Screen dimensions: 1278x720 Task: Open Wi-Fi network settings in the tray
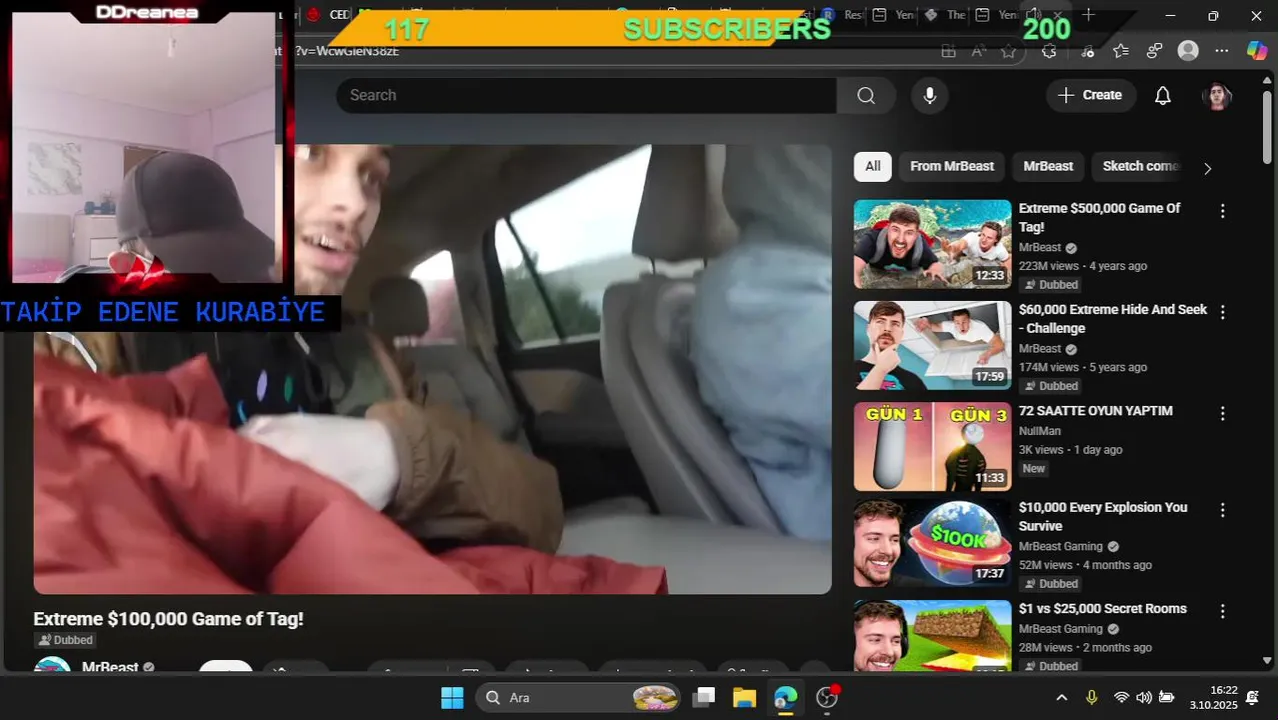1121,698
